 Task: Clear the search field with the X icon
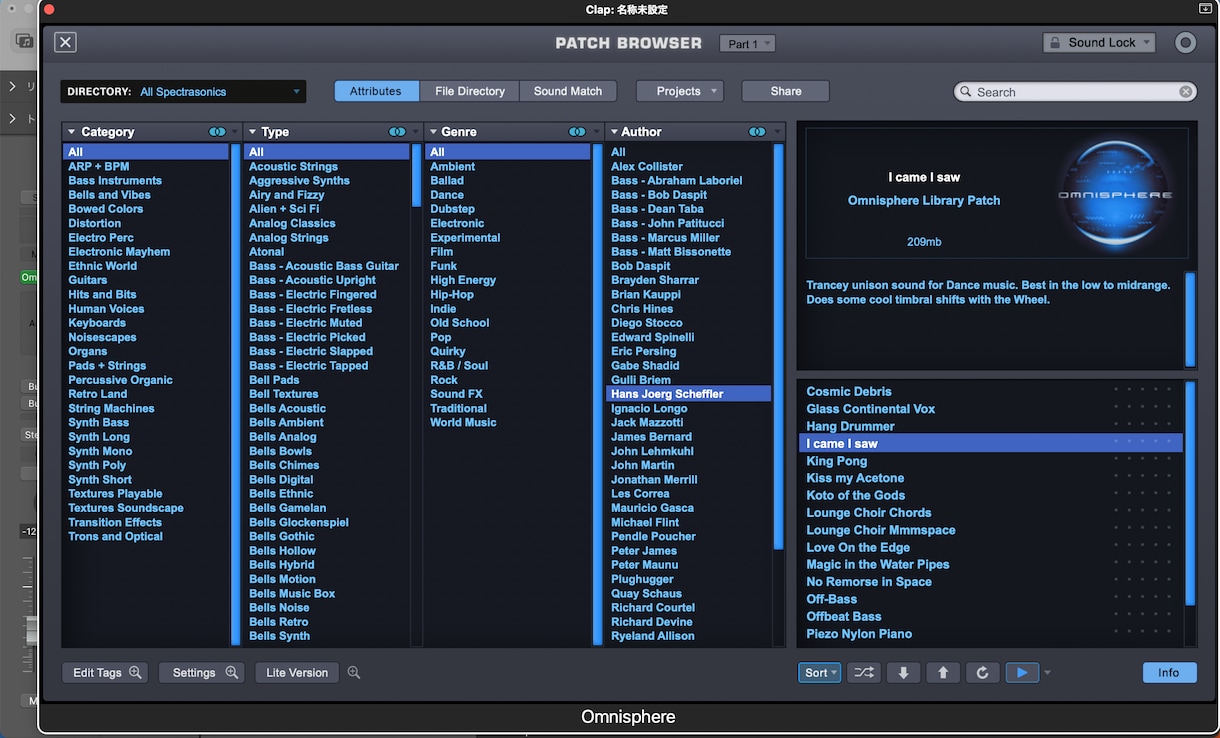point(1185,92)
